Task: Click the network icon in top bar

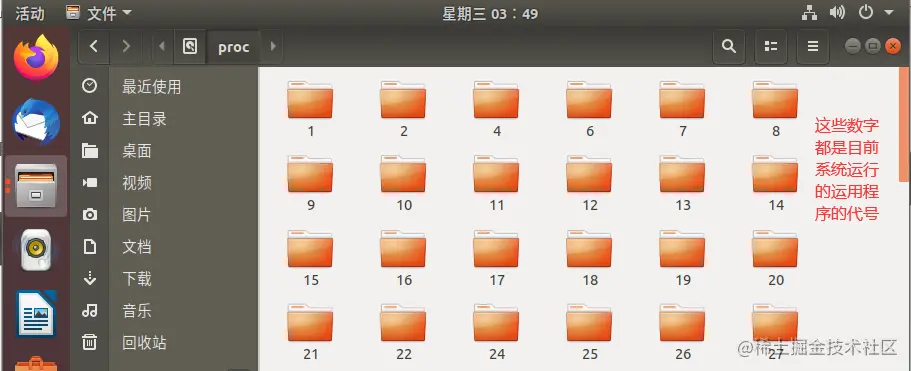Action: (809, 12)
